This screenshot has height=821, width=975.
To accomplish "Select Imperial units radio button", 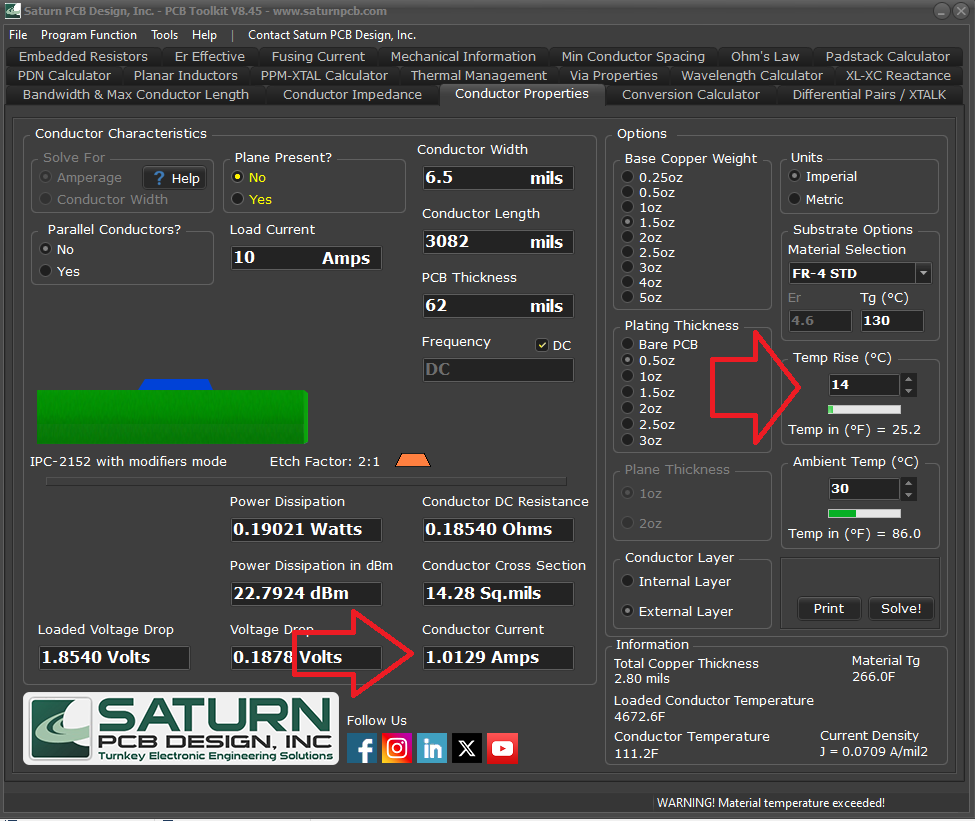I will (795, 176).
